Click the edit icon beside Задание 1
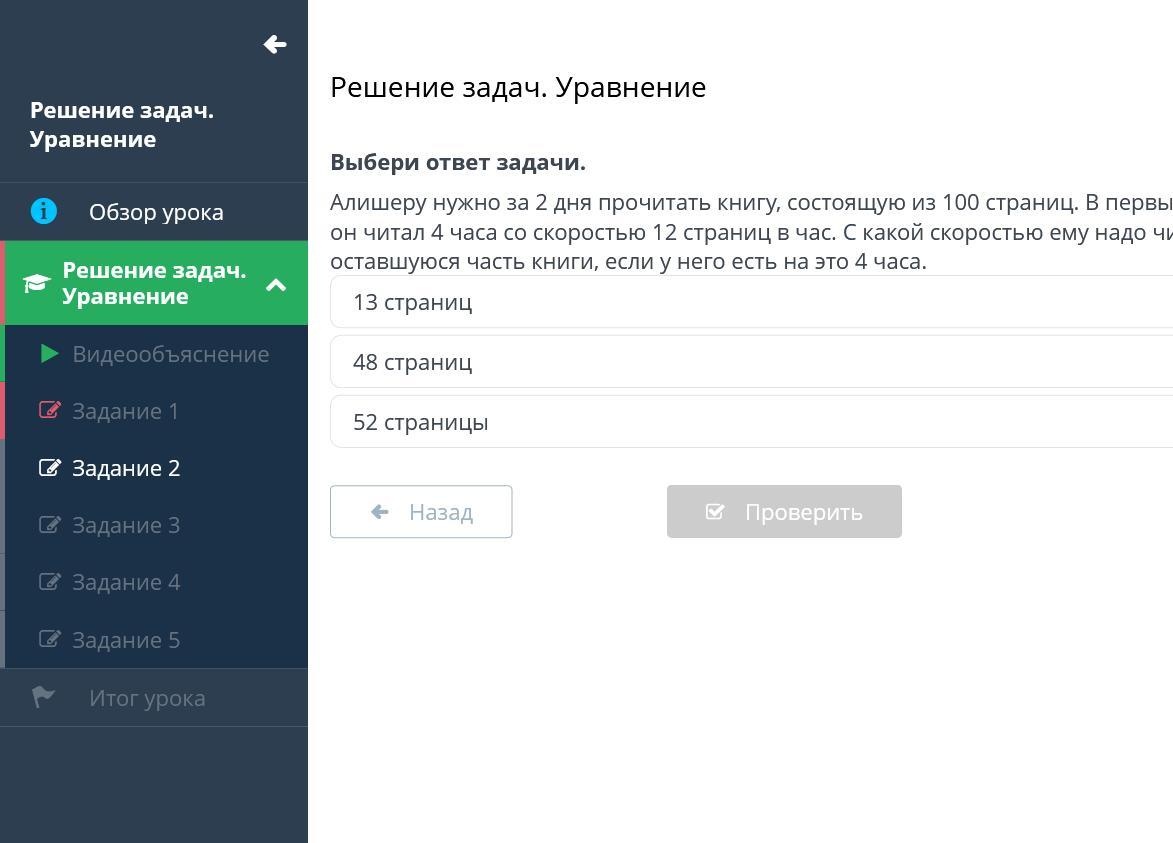 (49, 411)
